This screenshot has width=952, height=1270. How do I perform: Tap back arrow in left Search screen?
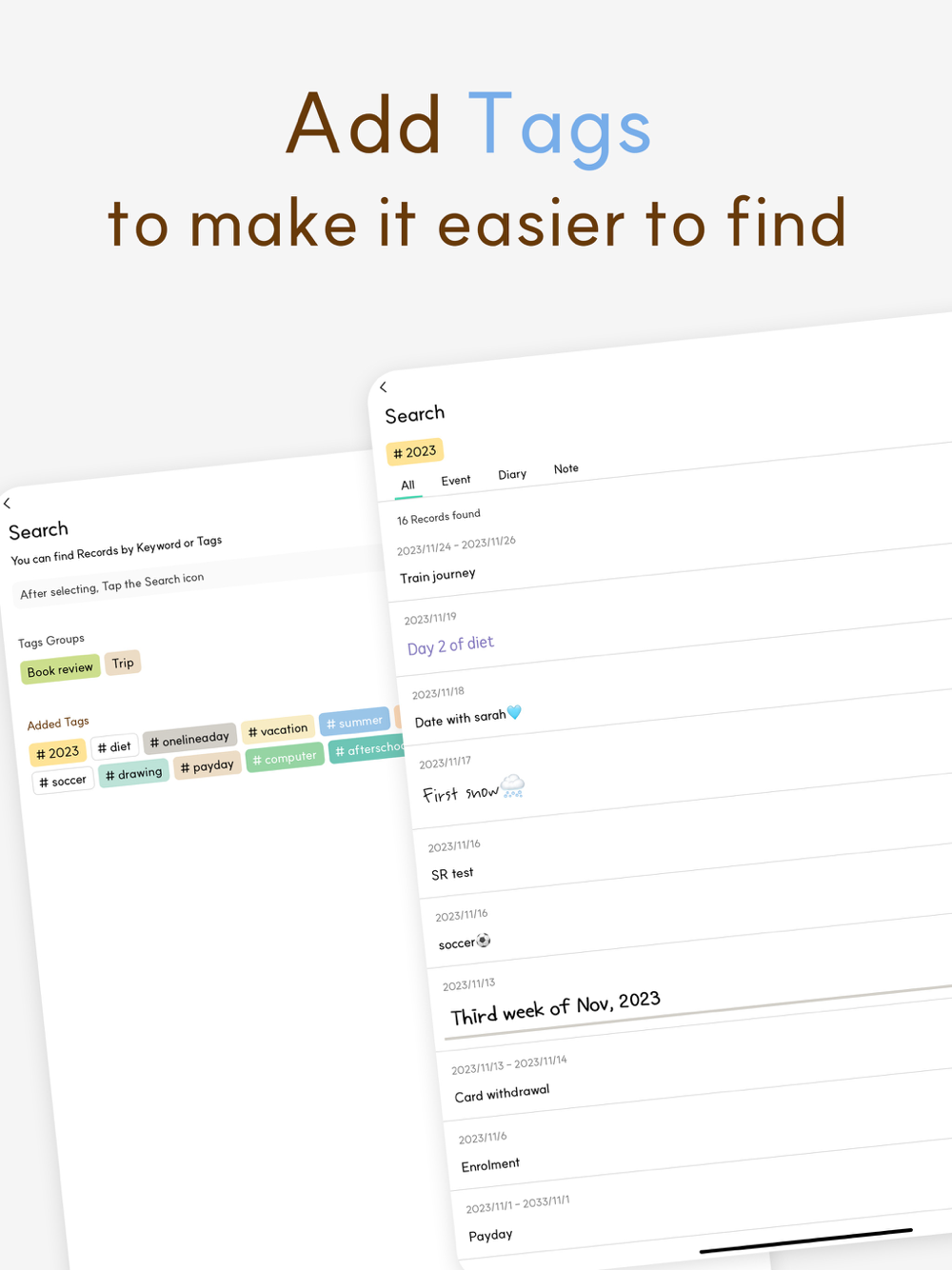(8, 503)
